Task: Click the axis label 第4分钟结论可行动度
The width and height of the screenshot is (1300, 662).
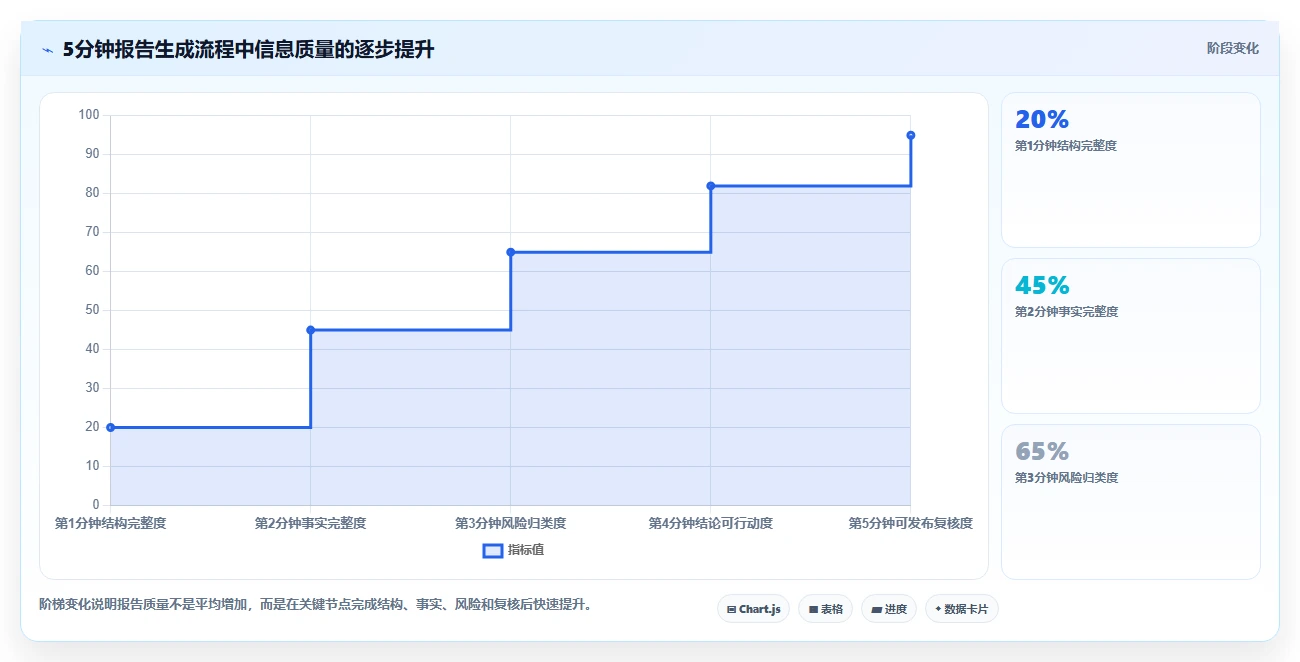Action: [710, 523]
